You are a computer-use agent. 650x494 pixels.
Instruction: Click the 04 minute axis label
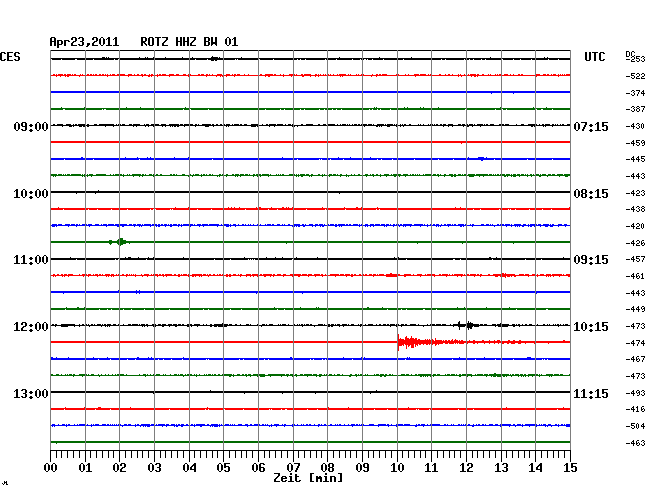point(189,468)
